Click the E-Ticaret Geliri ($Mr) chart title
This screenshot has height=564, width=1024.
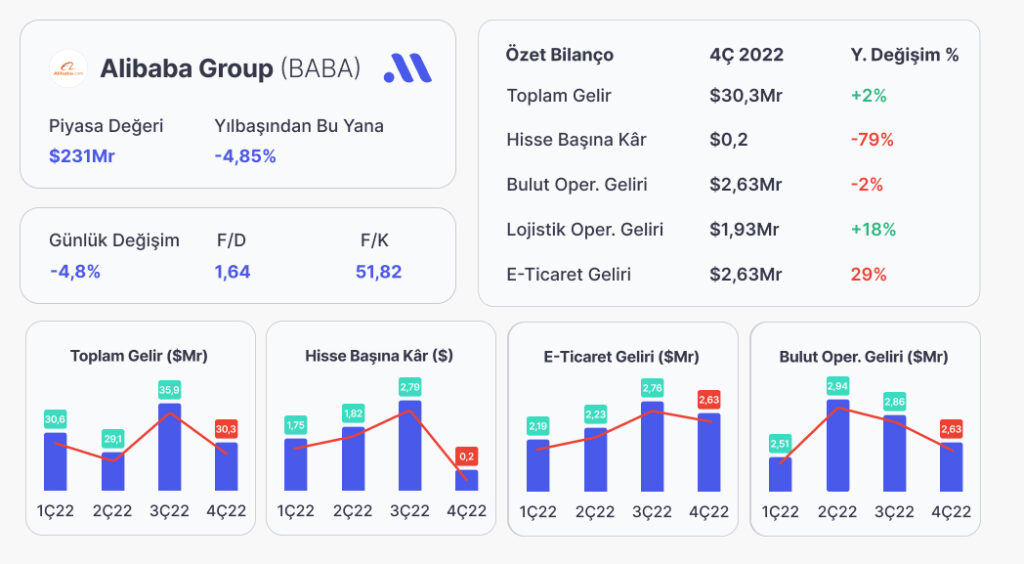tap(622, 356)
